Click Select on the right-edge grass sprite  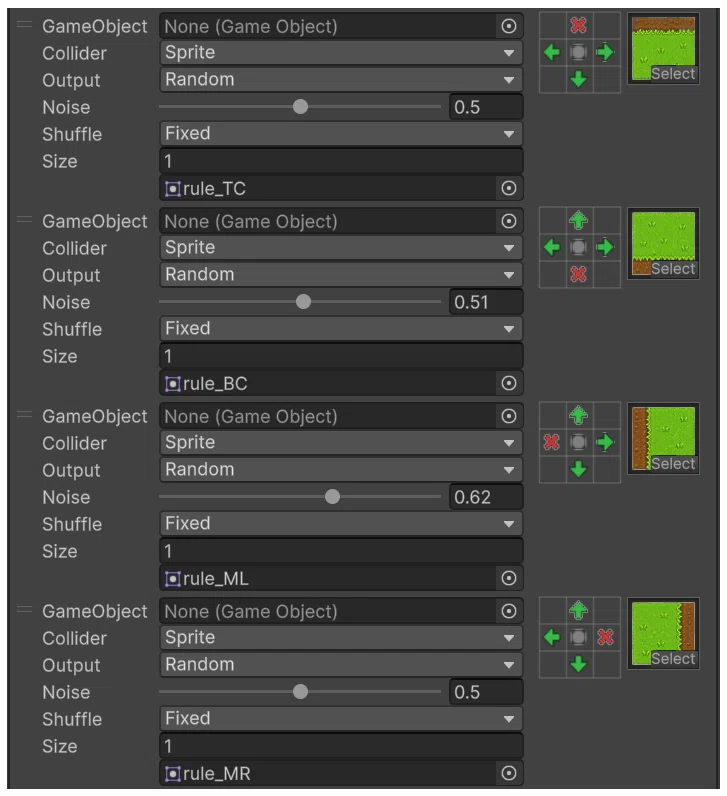(x=673, y=659)
